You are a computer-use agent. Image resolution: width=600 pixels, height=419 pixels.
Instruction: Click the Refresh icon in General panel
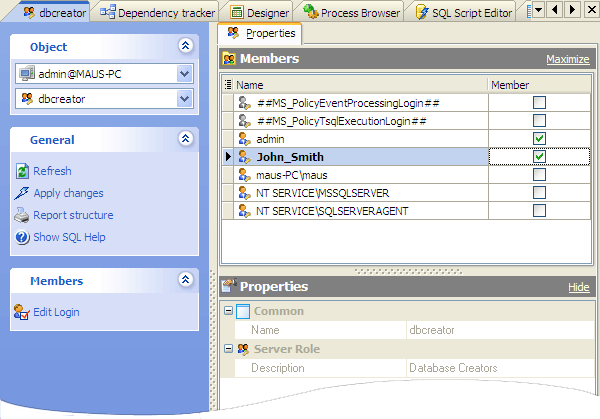coord(23,171)
